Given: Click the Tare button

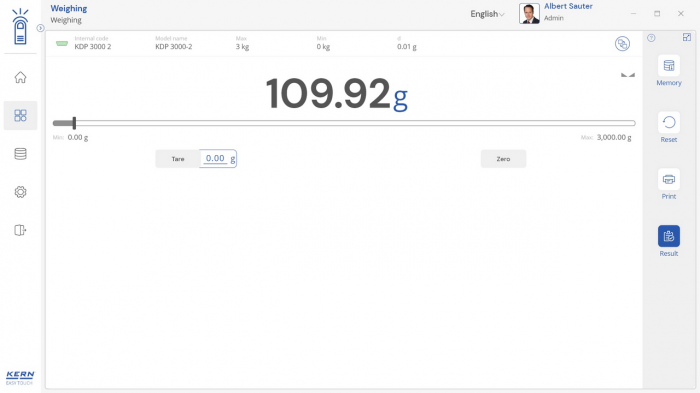Looking at the screenshot, I should pyautogui.click(x=178, y=159).
